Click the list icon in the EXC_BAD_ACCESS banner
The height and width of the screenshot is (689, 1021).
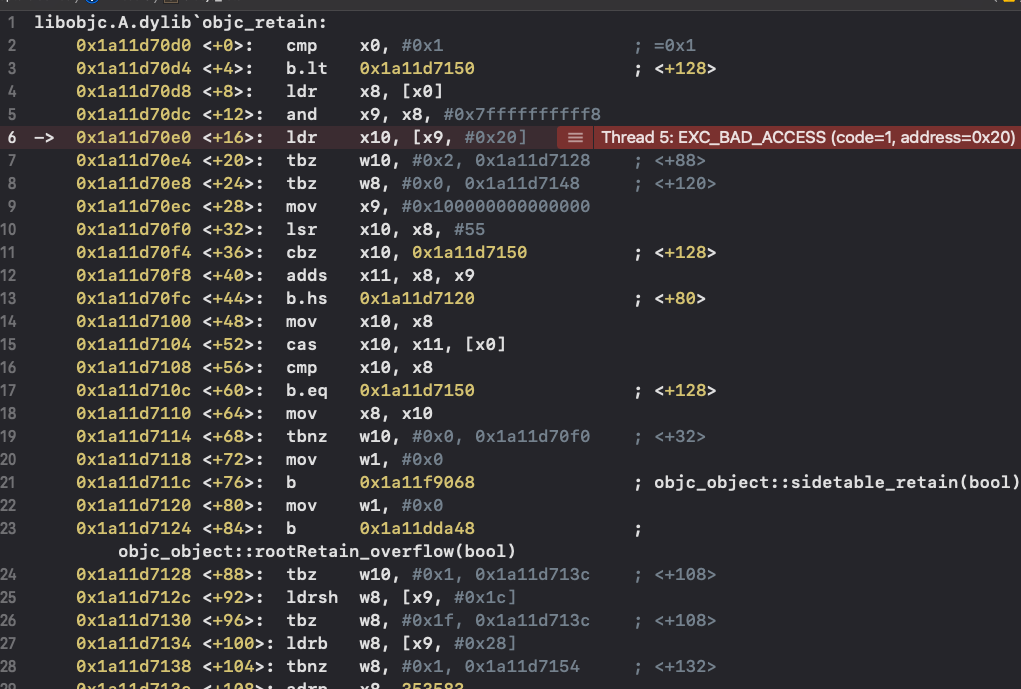[x=575, y=137]
